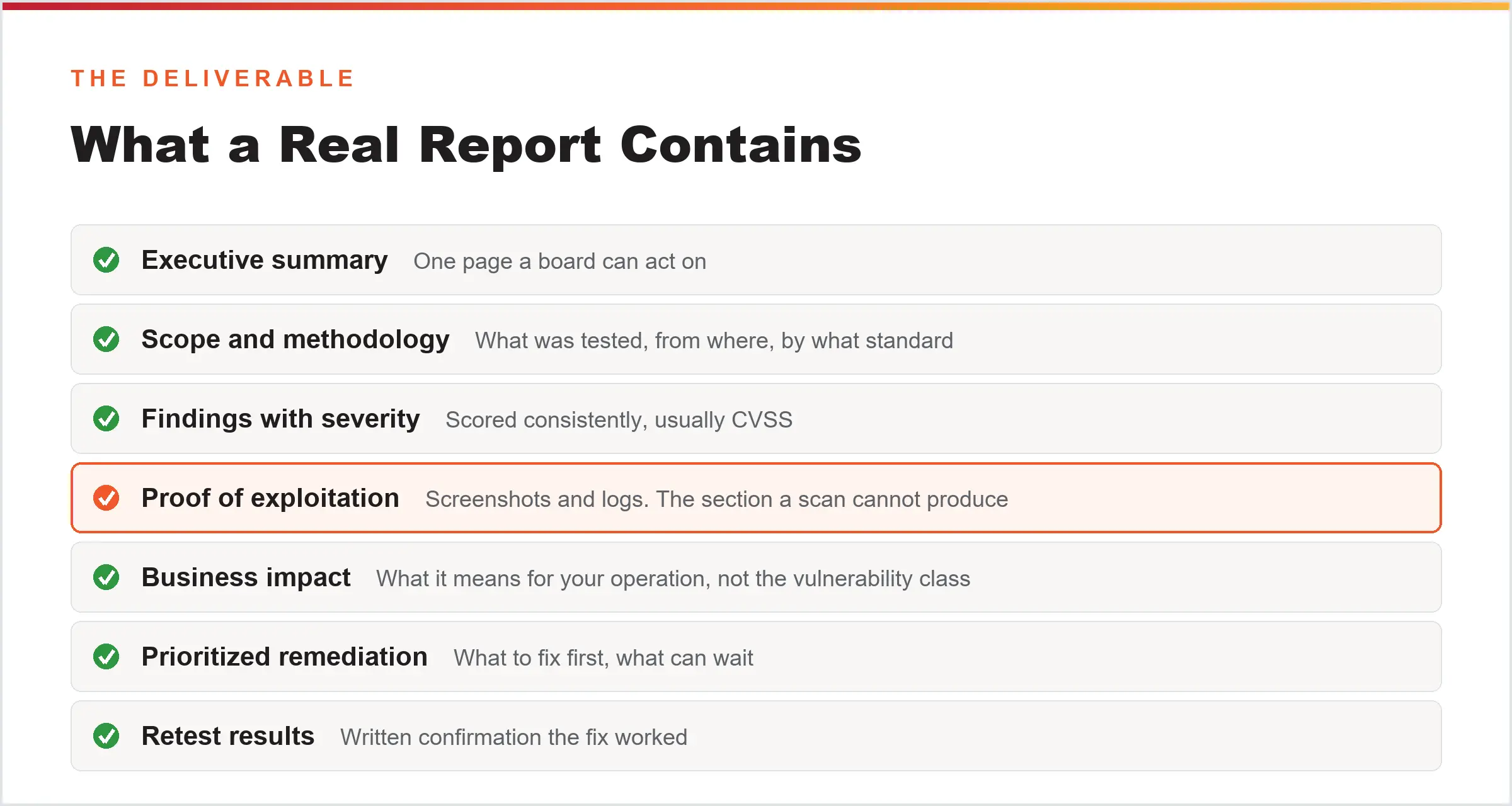Select the 'Executive summary' heading
1512x806 pixels.
(x=265, y=261)
